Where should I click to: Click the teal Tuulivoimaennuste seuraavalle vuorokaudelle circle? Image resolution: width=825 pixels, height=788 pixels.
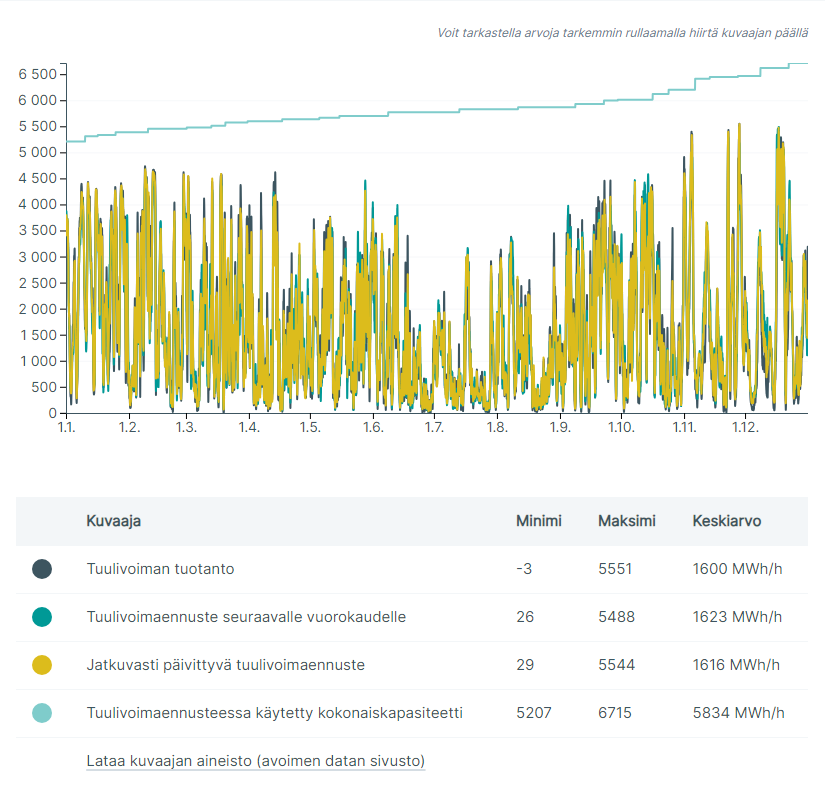click(42, 617)
